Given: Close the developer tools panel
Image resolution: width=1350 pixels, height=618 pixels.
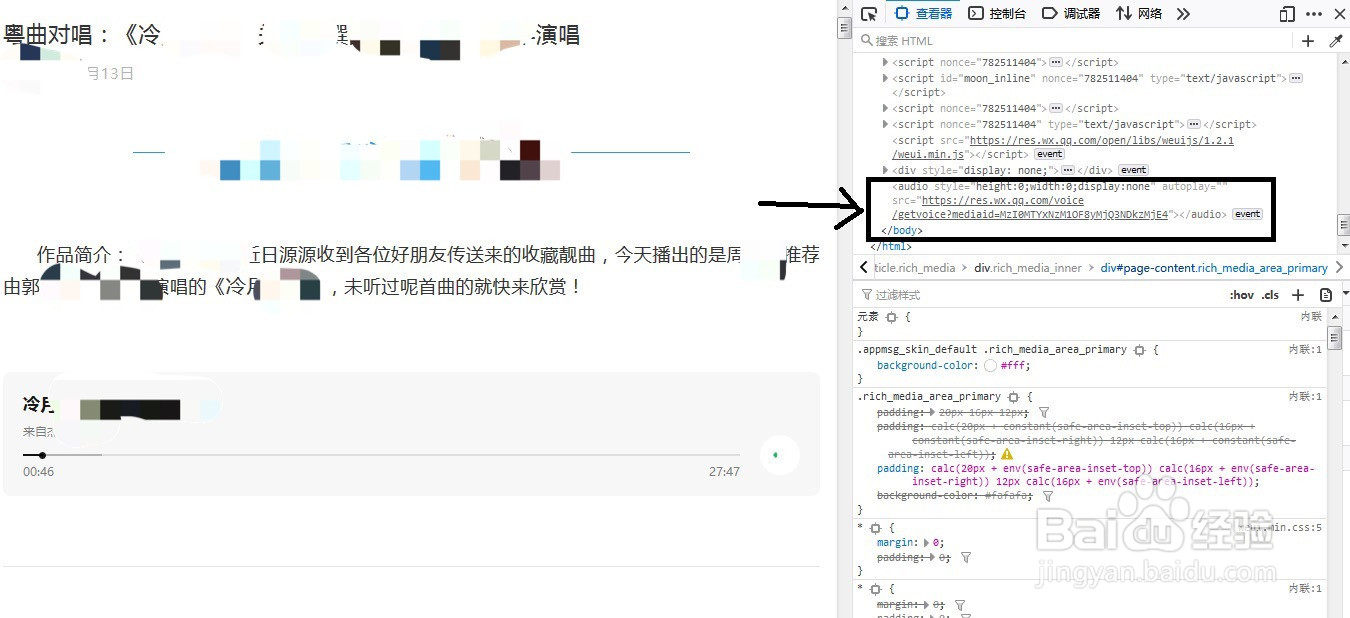Looking at the screenshot, I should click(x=1340, y=13).
